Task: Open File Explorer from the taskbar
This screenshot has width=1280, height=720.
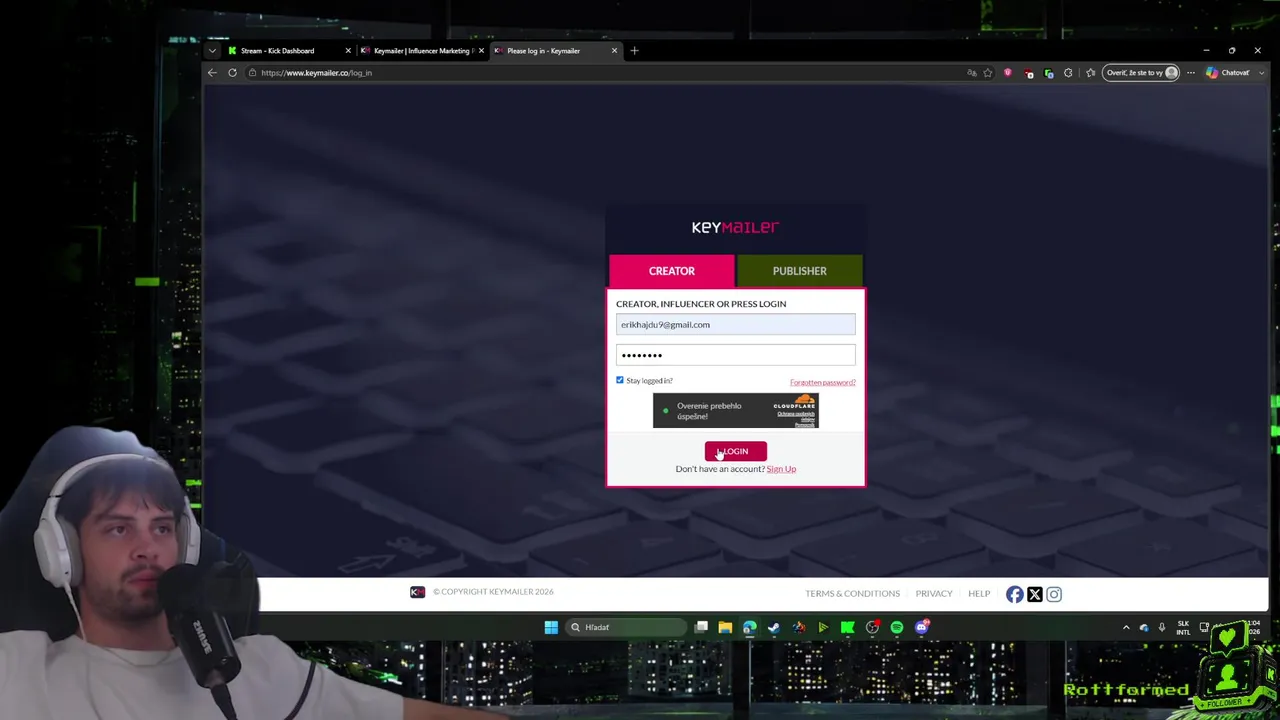Action: click(725, 628)
